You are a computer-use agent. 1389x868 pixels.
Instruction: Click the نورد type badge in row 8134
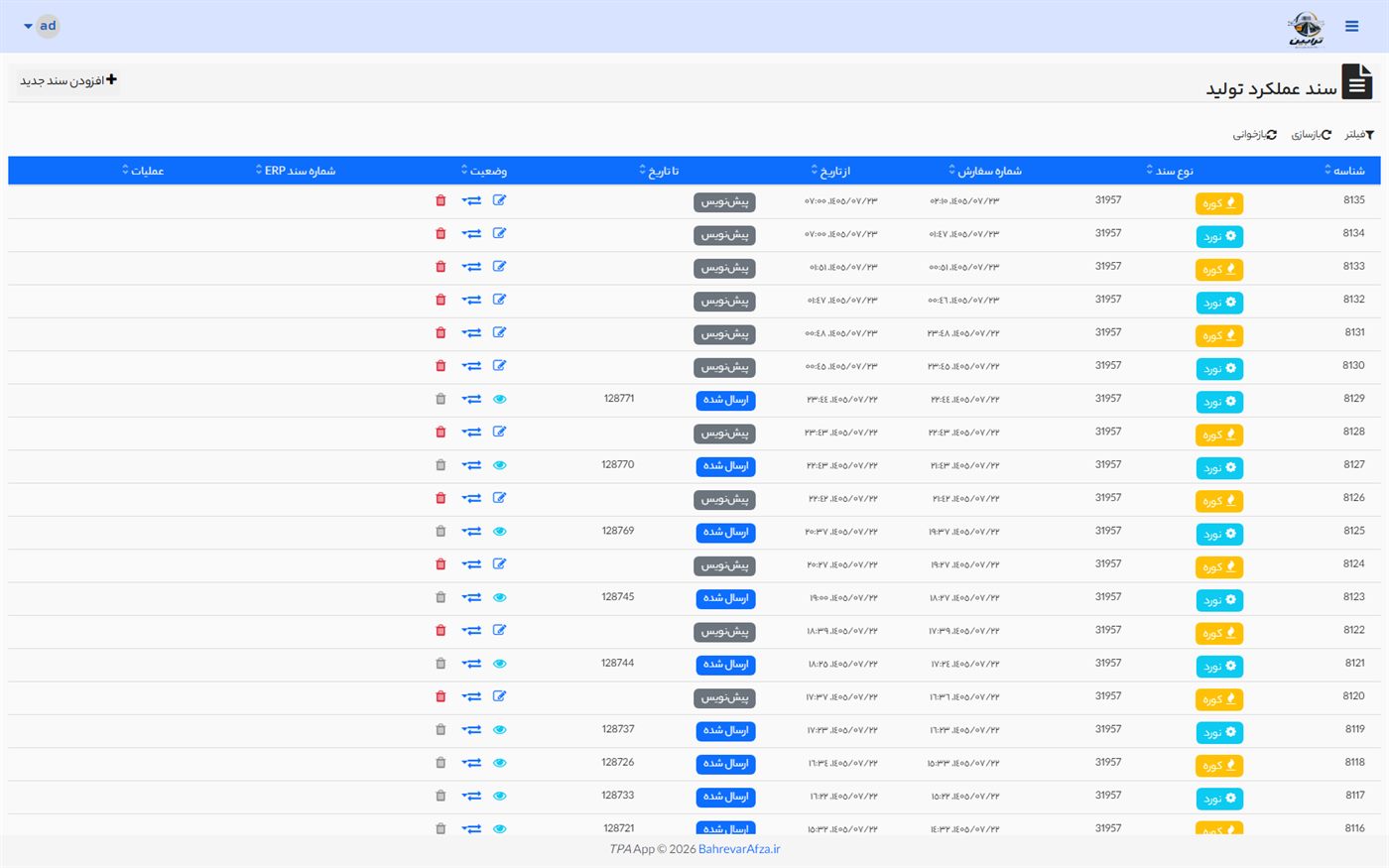(1219, 236)
